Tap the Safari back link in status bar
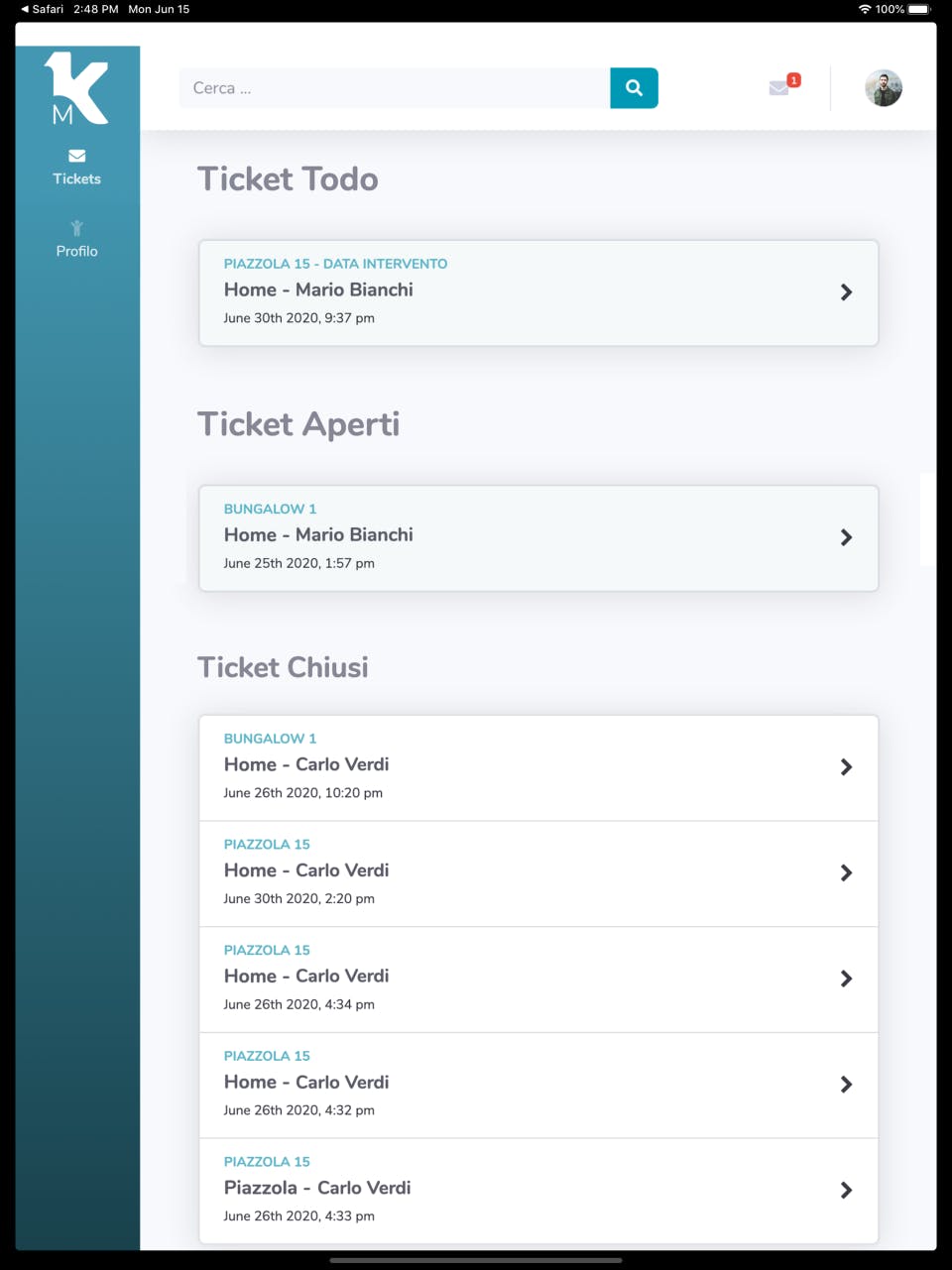The width and height of the screenshot is (952, 1270). point(42,9)
